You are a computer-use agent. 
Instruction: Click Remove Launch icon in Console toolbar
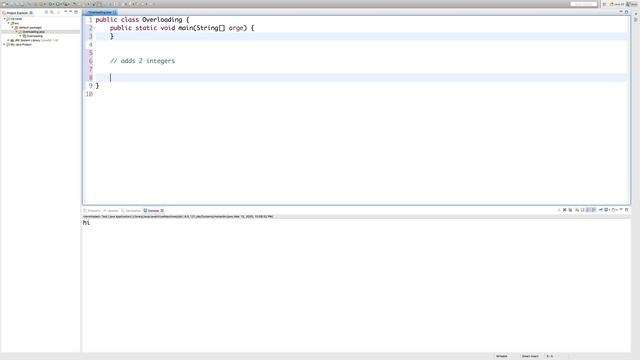(565, 210)
